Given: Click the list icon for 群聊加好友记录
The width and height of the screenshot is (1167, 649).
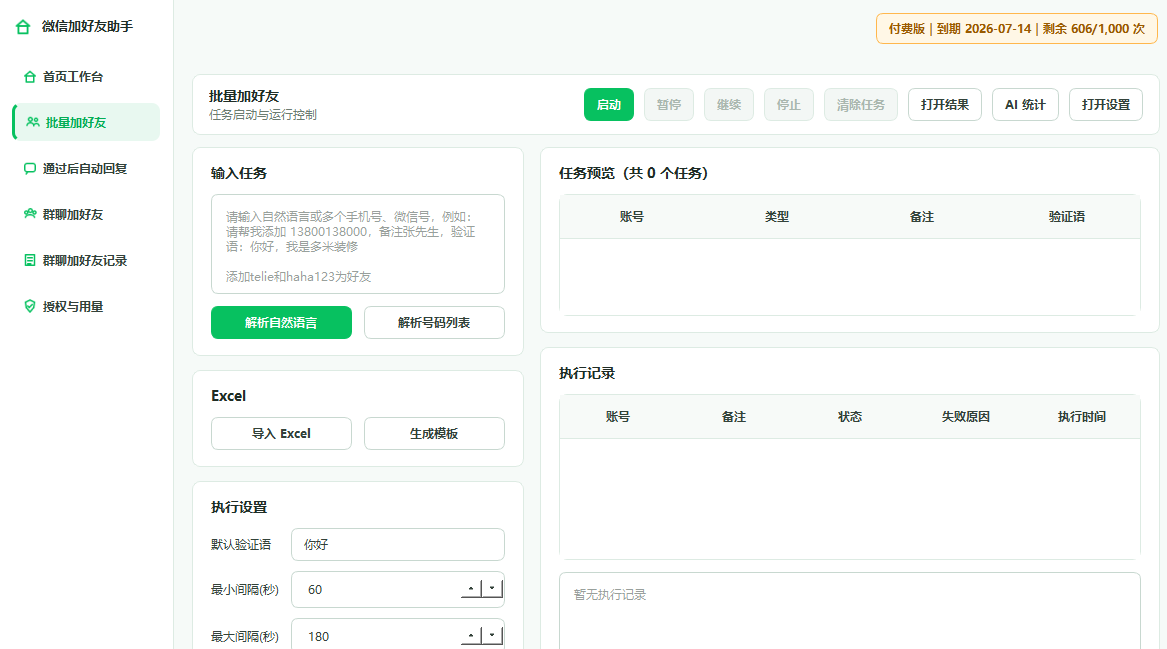Looking at the screenshot, I should [30, 260].
